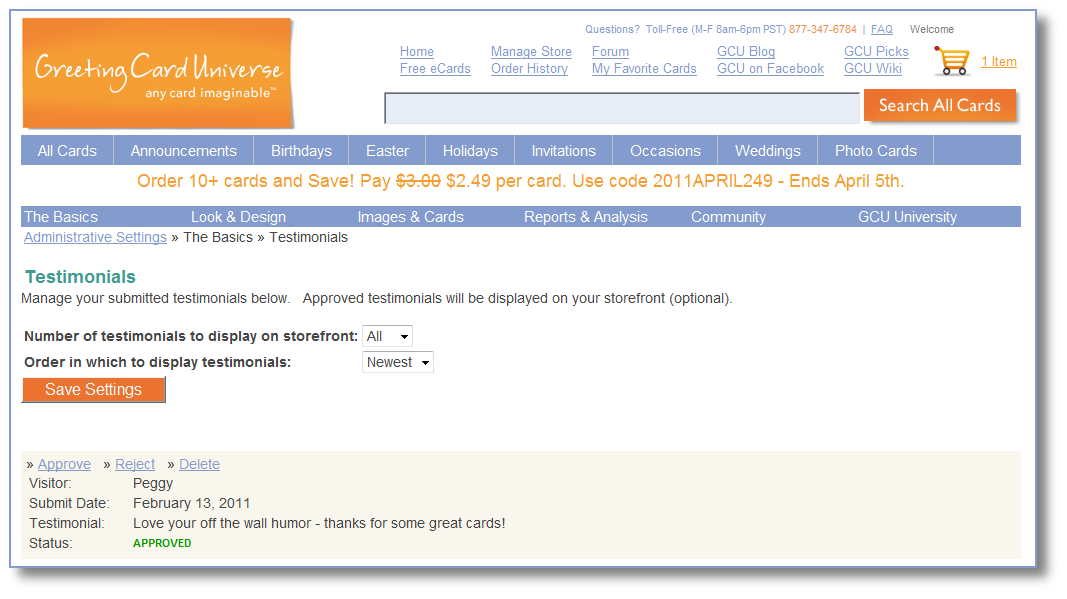The width and height of the screenshot is (1067, 599).
Task: Click the APPROVED status text
Action: coord(162,543)
